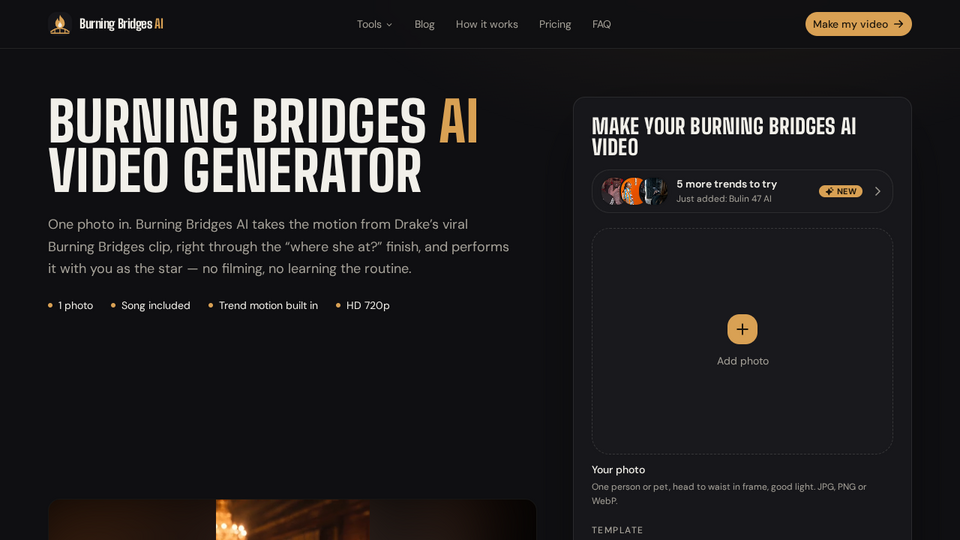The image size is (960, 540).
Task: Click the preview video thumbnail with chandelier
Action: point(292,520)
